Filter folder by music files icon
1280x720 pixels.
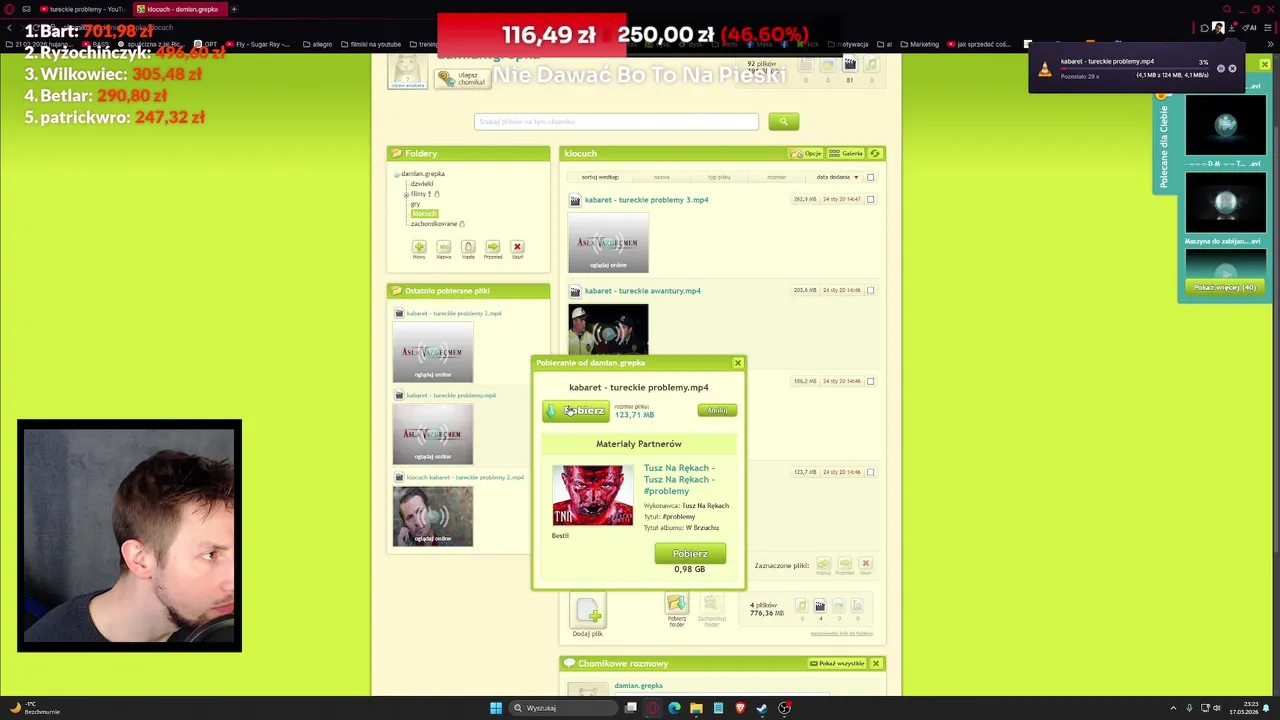point(801,606)
